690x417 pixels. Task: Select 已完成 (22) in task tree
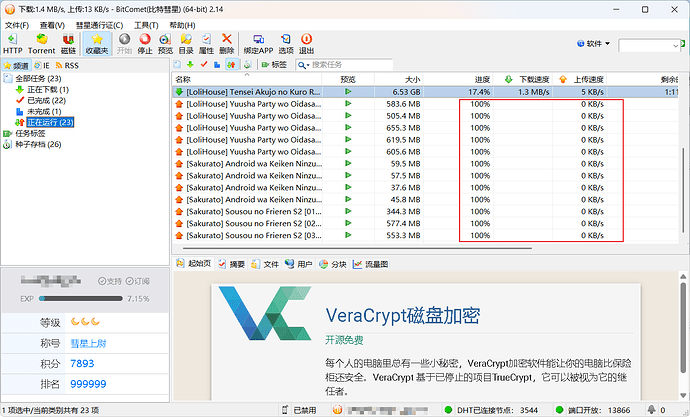(x=46, y=100)
